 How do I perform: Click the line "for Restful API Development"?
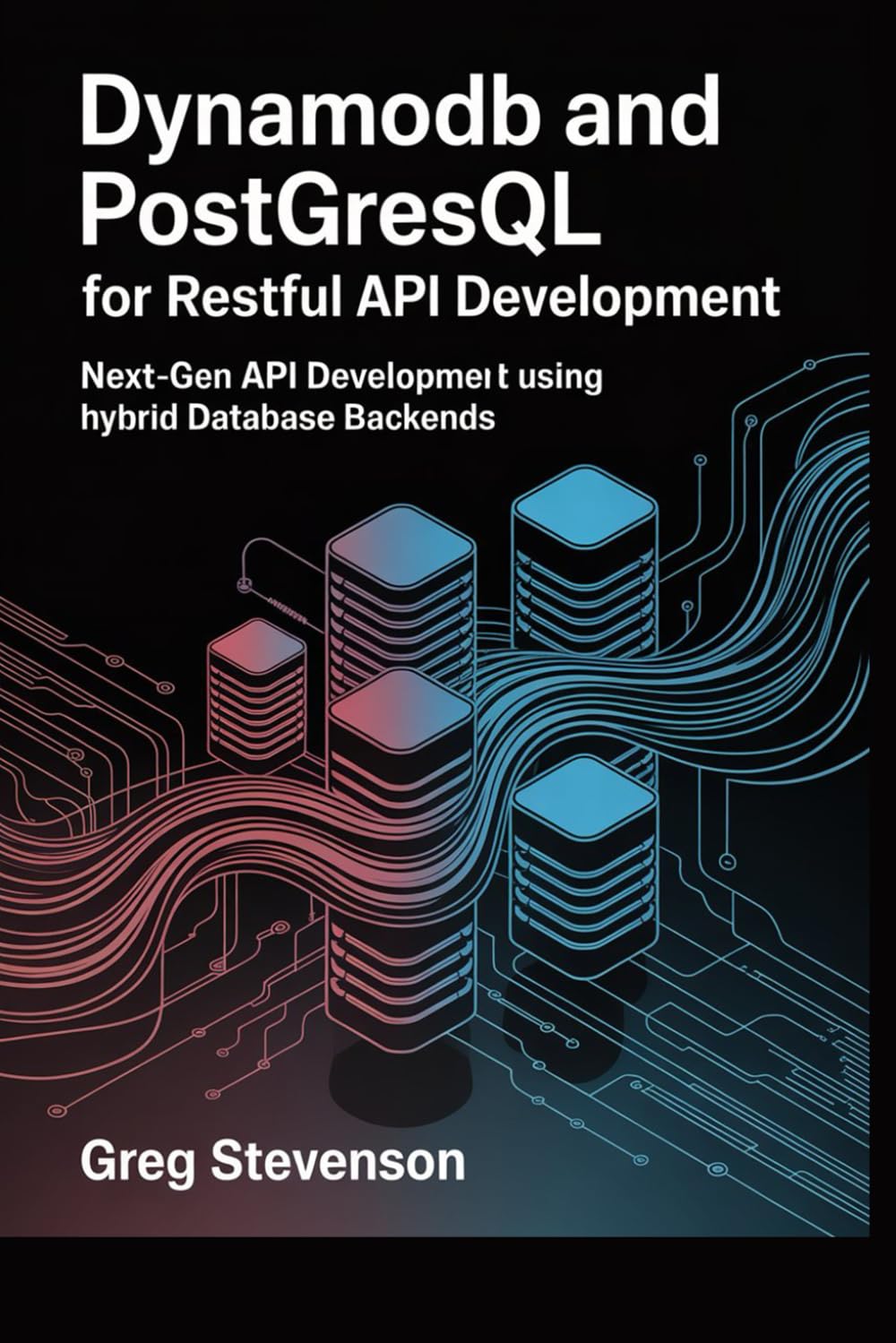pyautogui.click(x=430, y=298)
